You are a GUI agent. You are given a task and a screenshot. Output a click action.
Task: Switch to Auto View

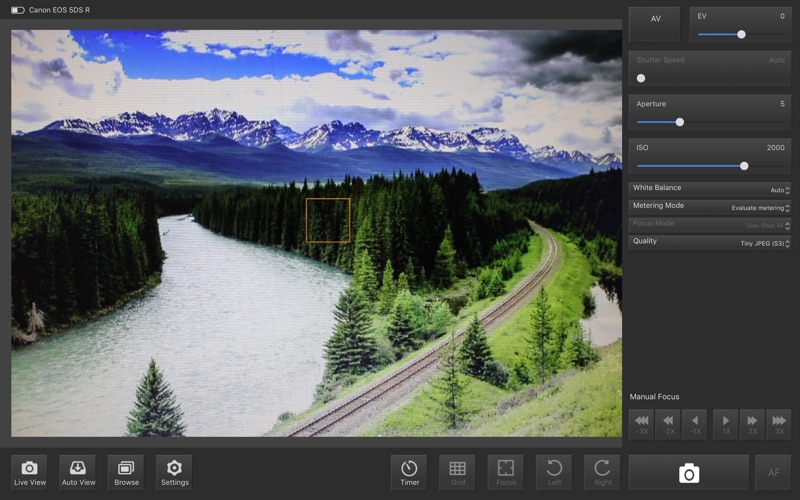(x=78, y=473)
